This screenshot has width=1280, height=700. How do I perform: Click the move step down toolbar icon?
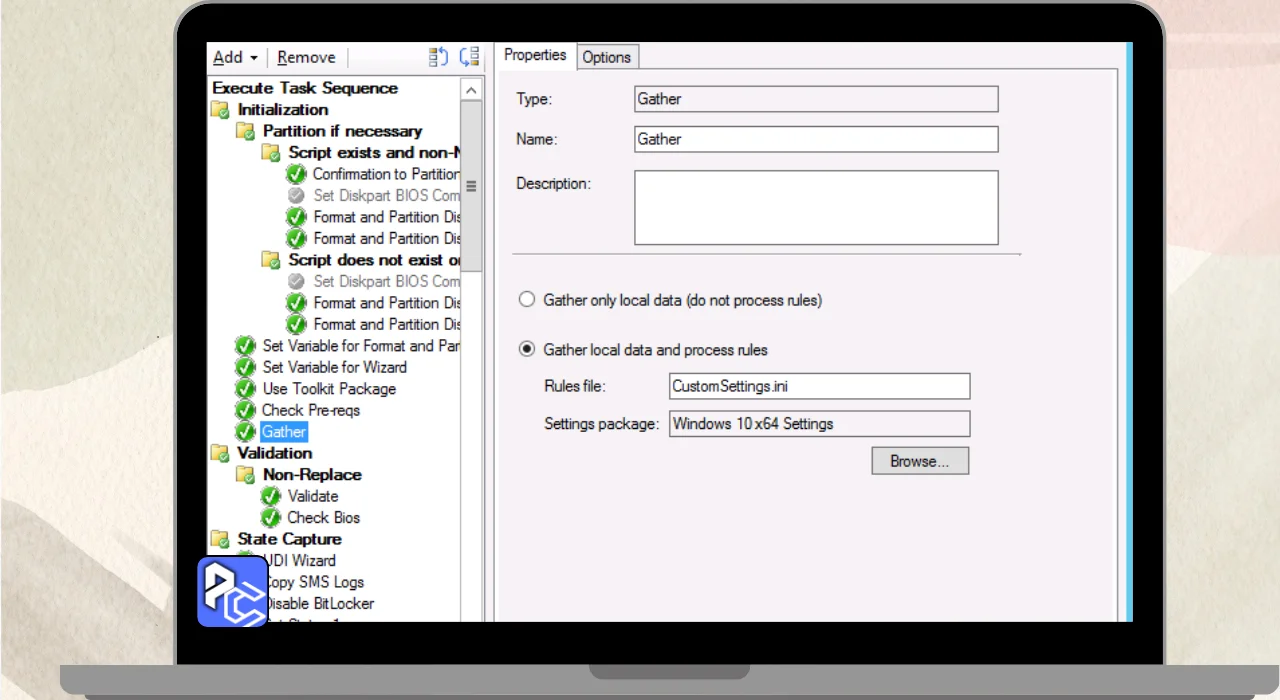pyautogui.click(x=469, y=57)
